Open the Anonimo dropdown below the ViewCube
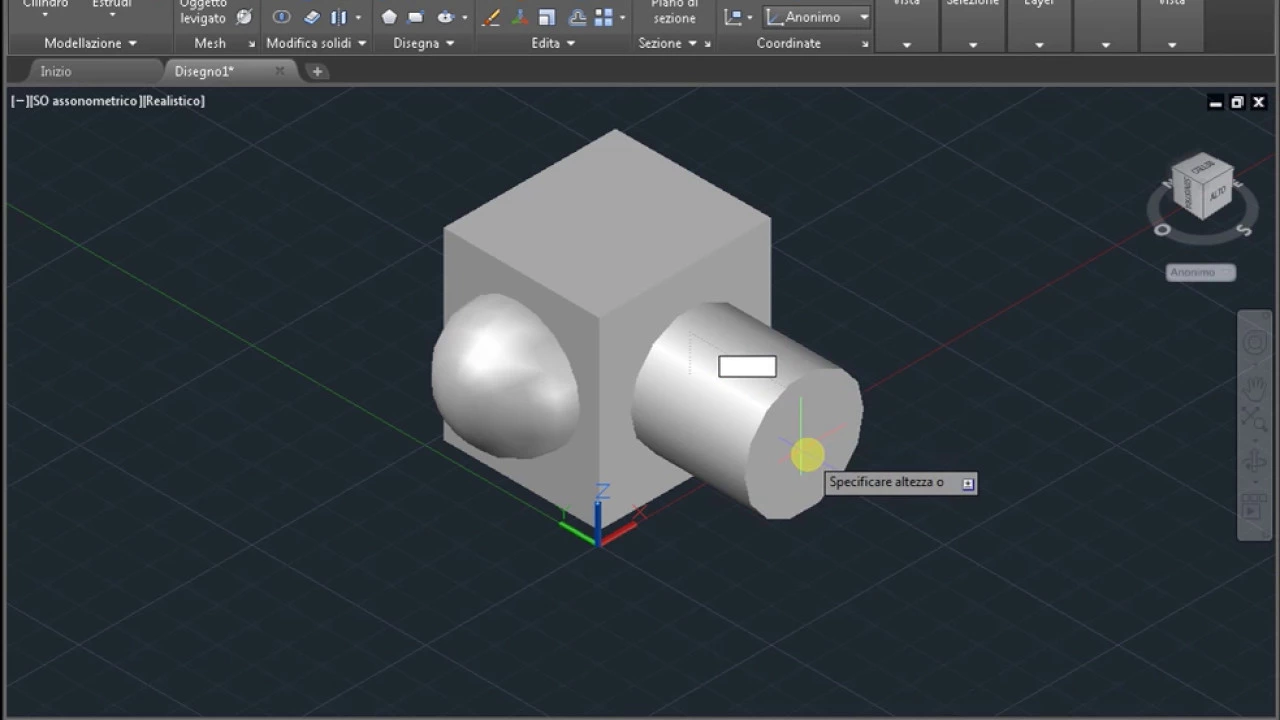Image resolution: width=1280 pixels, height=720 pixels. pyautogui.click(x=1201, y=272)
